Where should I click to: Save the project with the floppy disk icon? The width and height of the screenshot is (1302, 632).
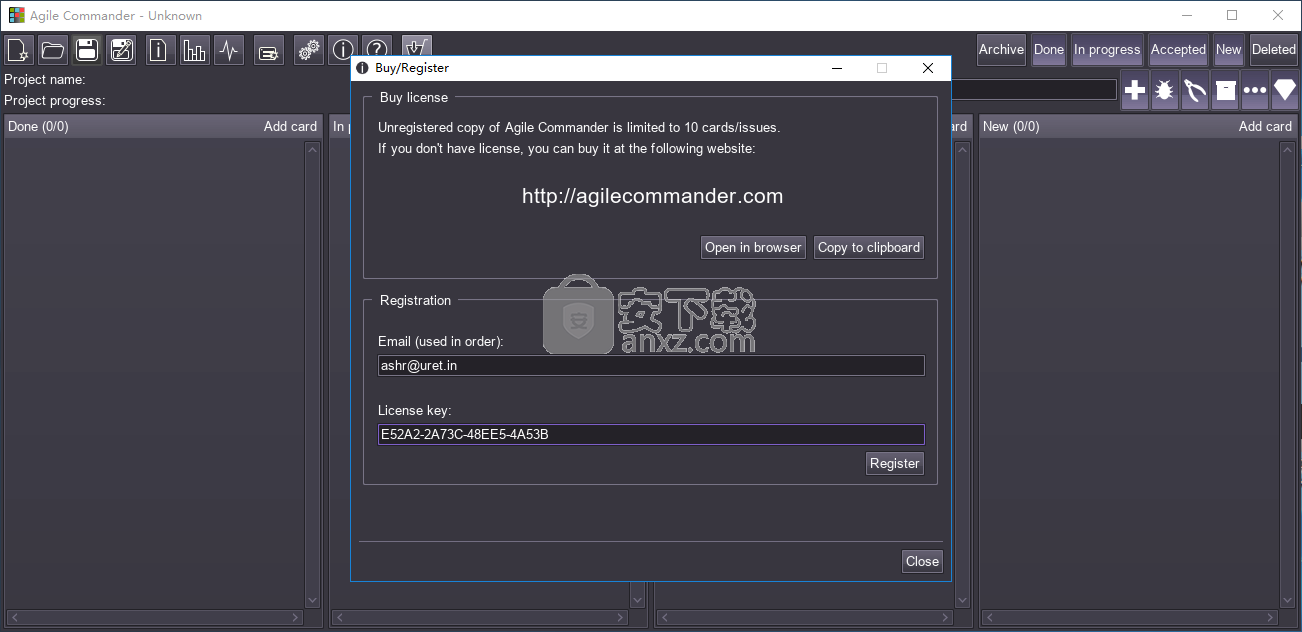click(87, 50)
